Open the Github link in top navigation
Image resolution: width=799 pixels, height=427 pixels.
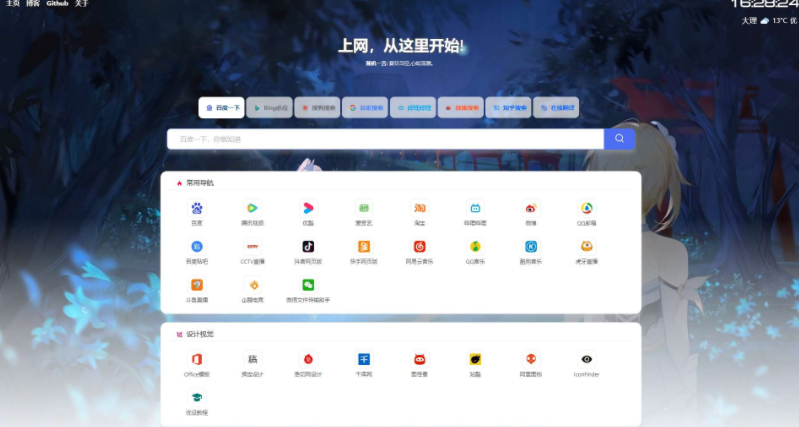coord(57,4)
